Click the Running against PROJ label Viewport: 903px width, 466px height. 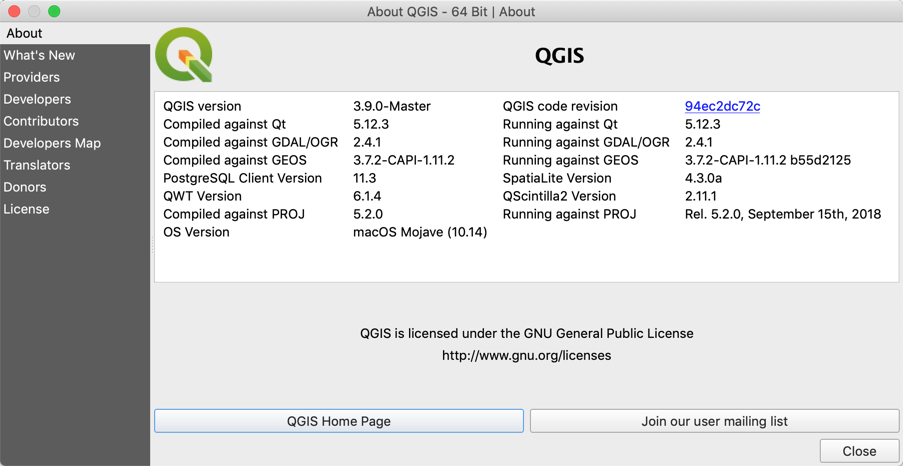[570, 214]
